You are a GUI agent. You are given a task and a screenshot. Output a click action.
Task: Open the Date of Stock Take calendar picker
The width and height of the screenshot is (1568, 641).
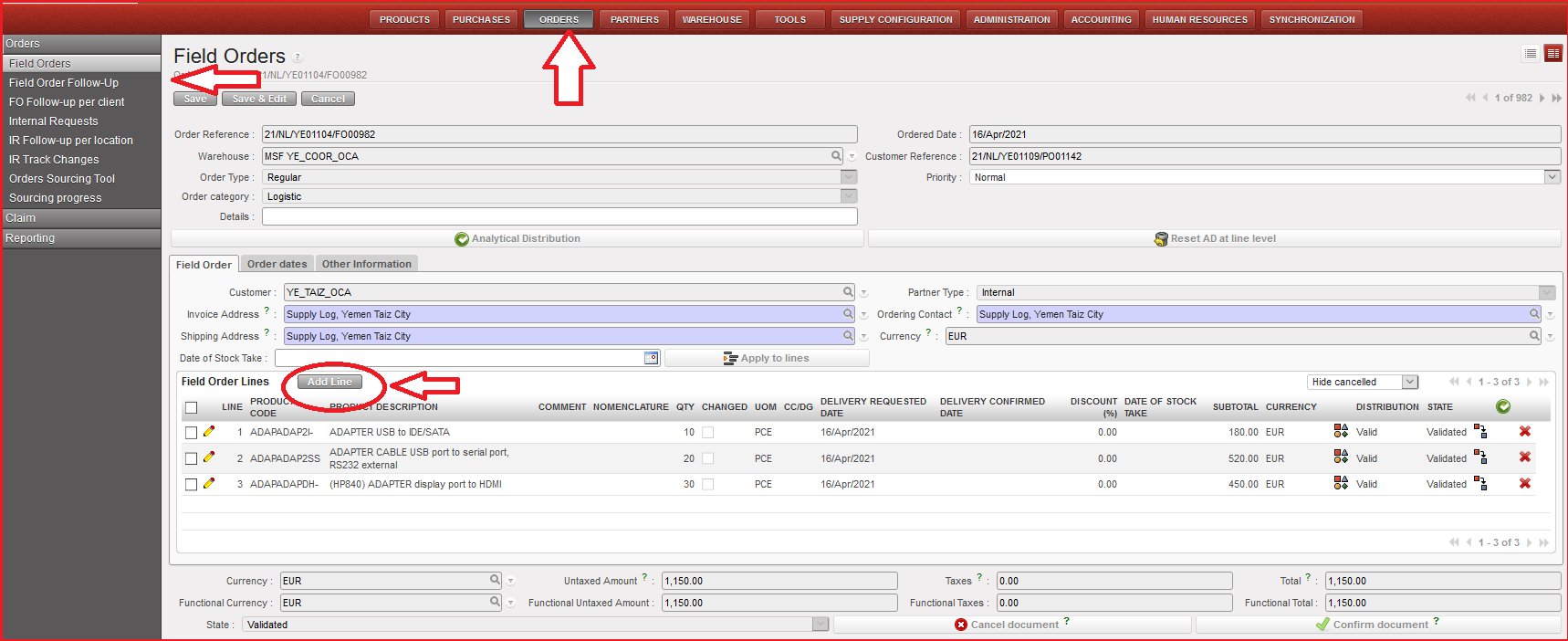[x=651, y=358]
